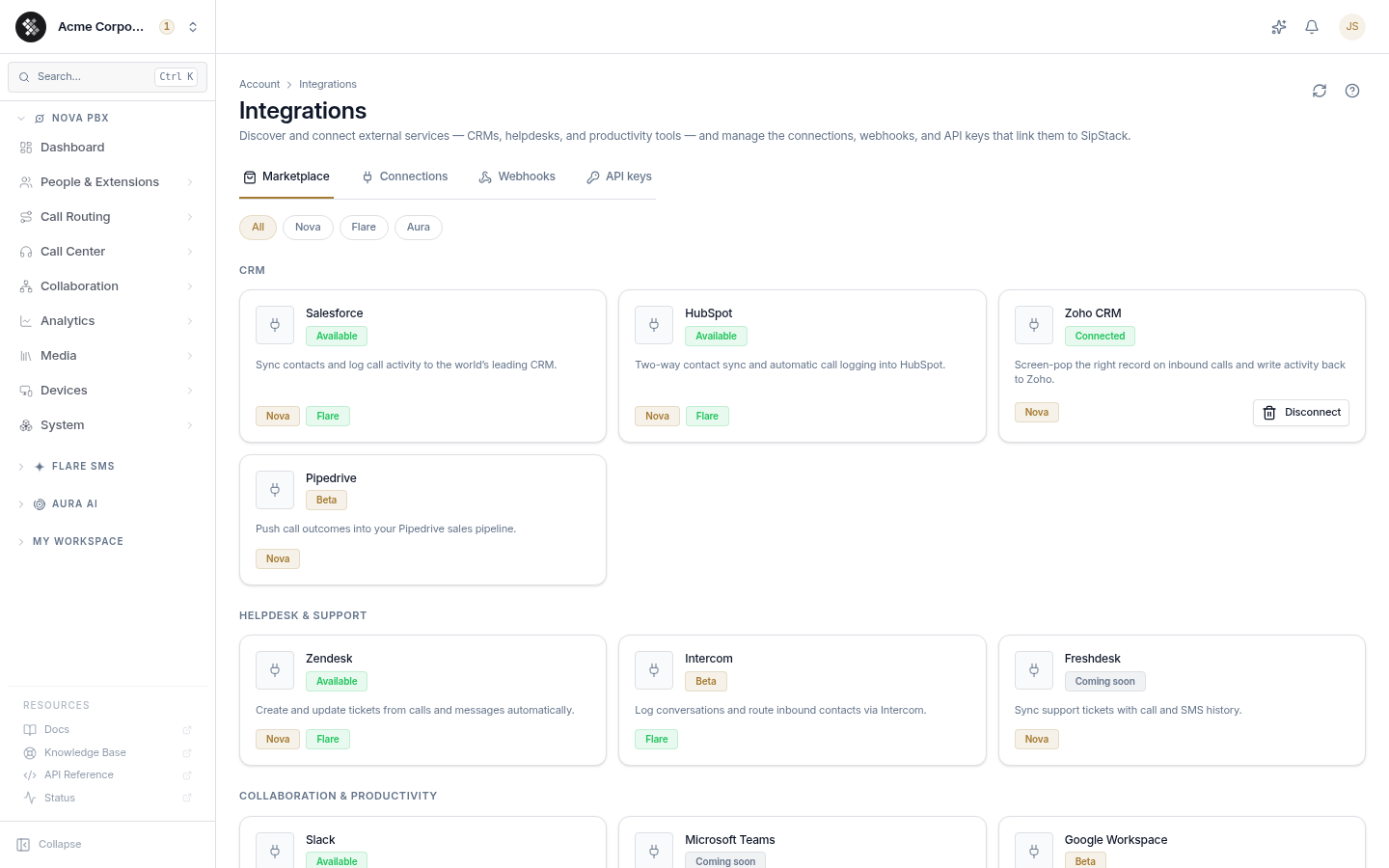Viewport: 1389px width, 868px height.
Task: Open the Status resource link
Action: pos(107,799)
